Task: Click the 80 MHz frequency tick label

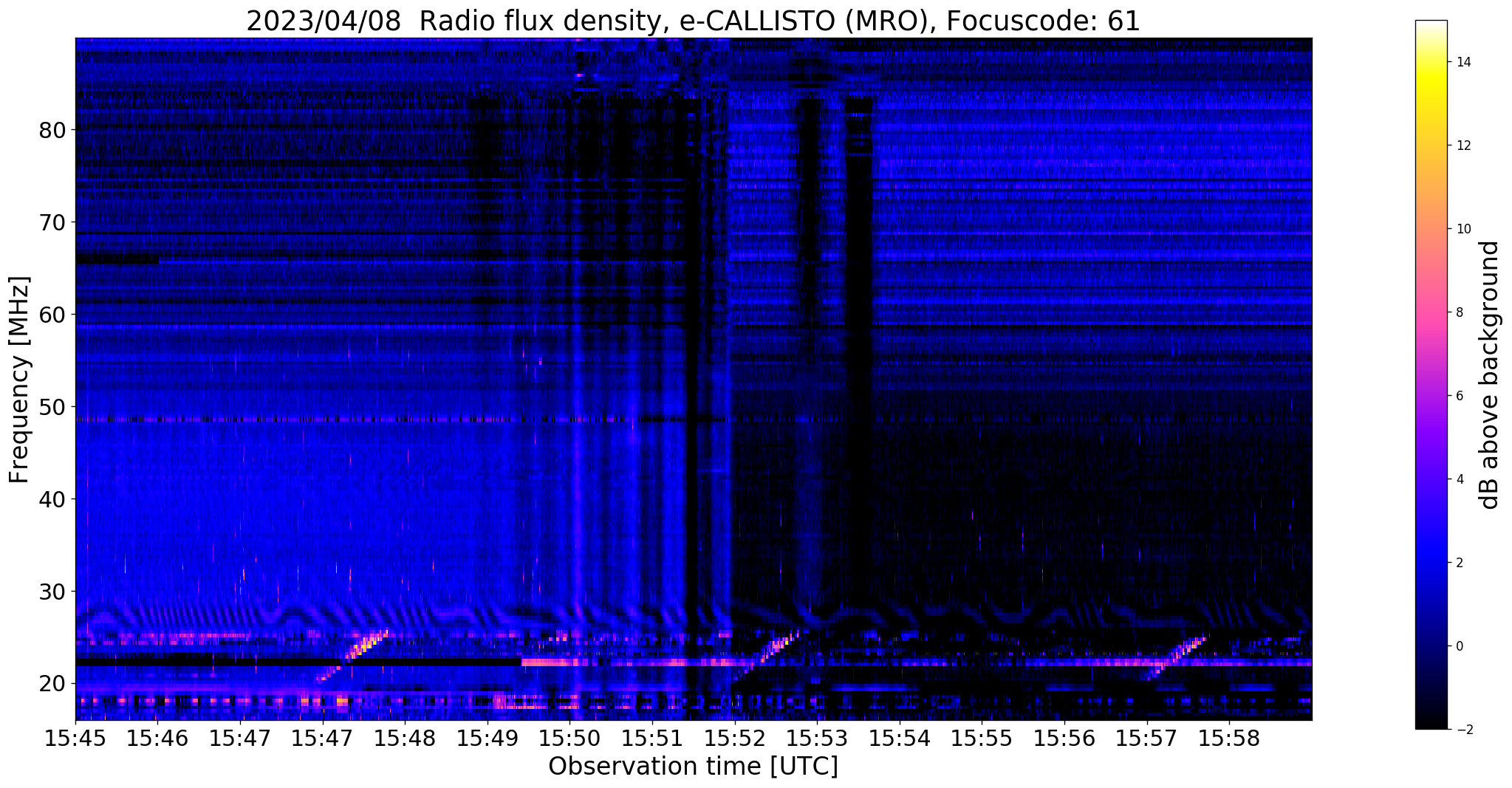Action: [52, 130]
